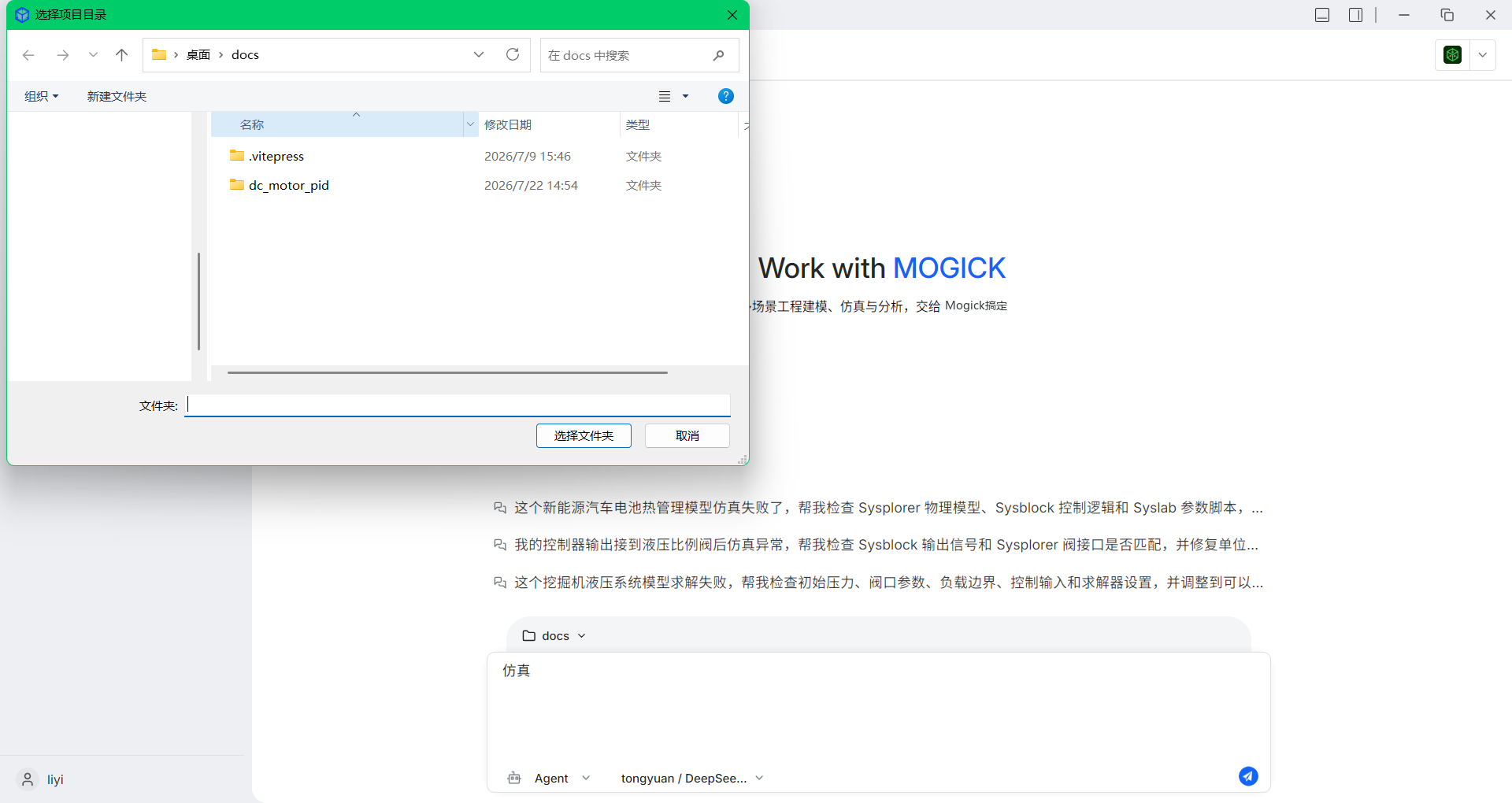Select the dc_motor_pid folder
Screen dimensions: 1512x803
click(x=289, y=185)
